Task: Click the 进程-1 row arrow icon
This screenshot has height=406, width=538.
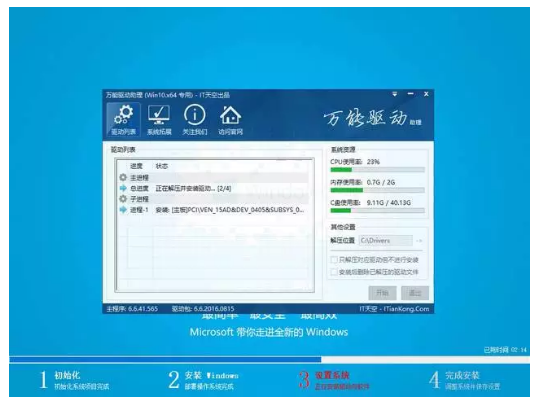Action: pos(123,209)
